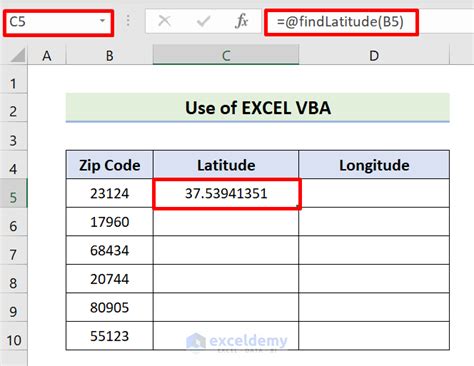The image size is (474, 366).
Task: Select column B header
Action: click(x=110, y=55)
